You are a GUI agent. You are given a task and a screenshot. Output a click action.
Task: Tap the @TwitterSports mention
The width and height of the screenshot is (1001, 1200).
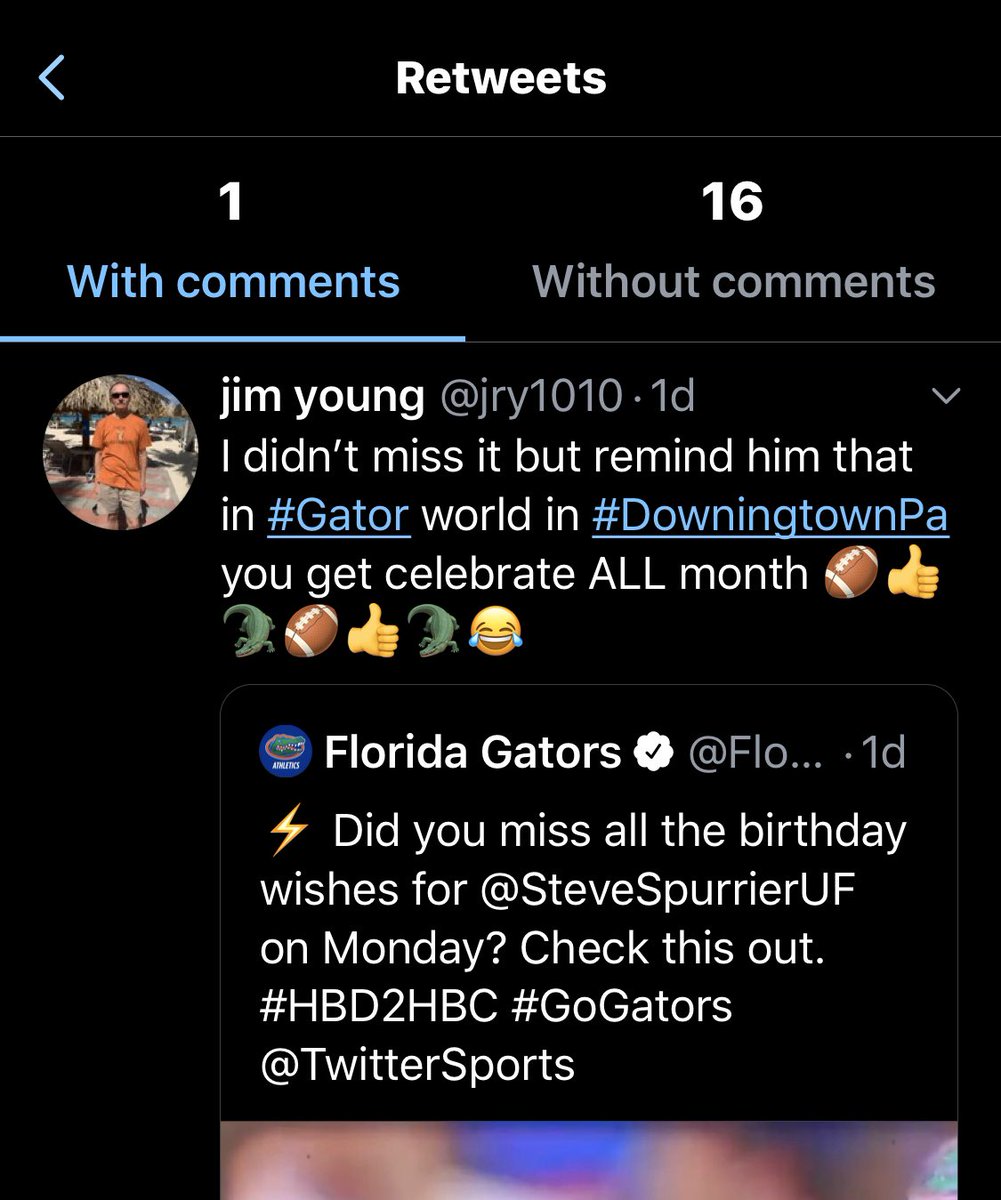coord(418,1064)
